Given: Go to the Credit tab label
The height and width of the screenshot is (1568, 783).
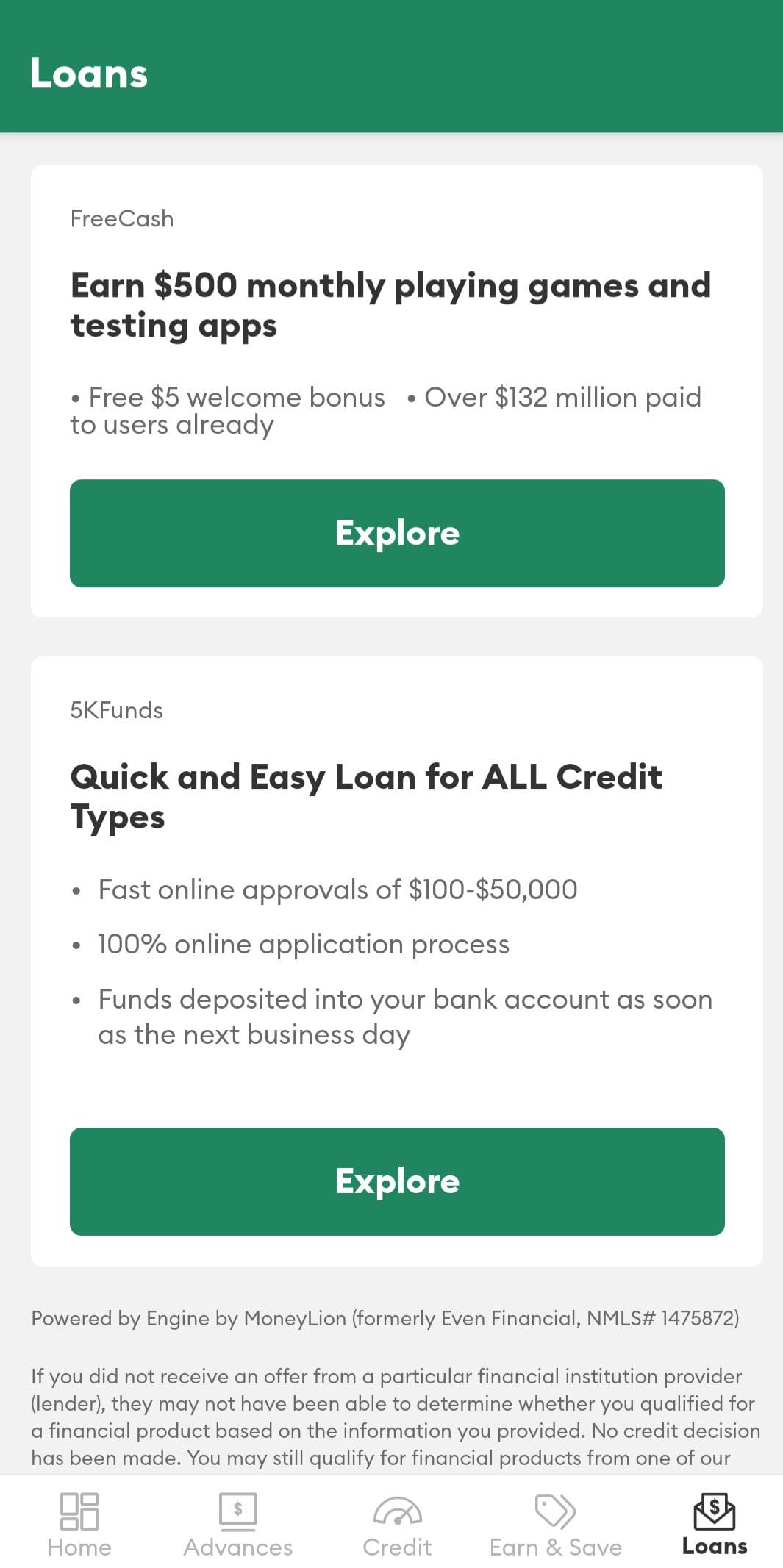Looking at the screenshot, I should (x=397, y=1547).
